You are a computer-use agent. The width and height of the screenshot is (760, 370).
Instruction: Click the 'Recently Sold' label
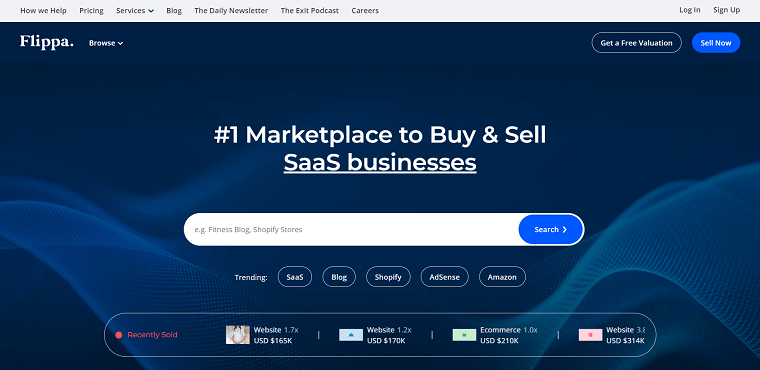[152, 335]
